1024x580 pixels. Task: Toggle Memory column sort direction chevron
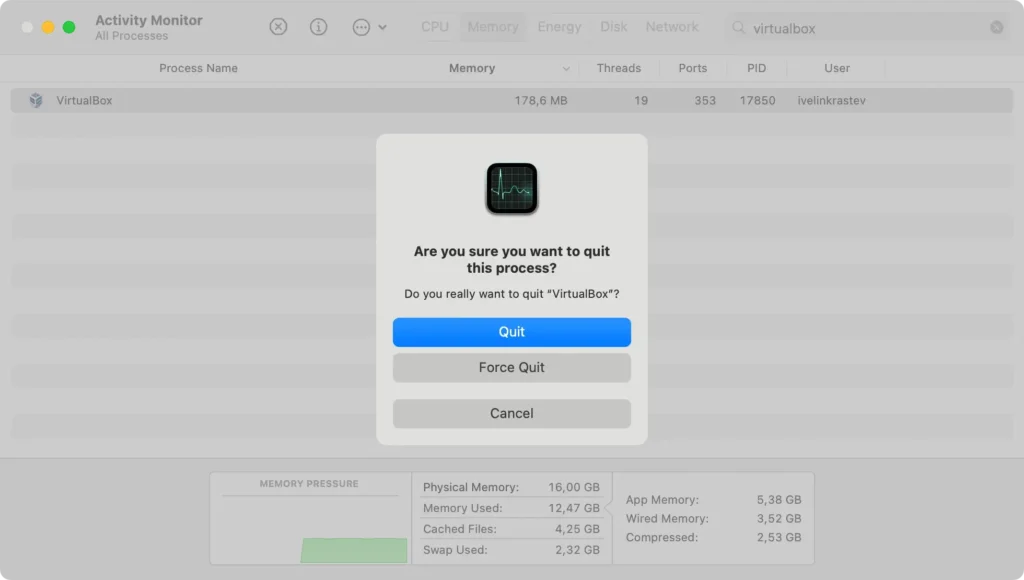[x=566, y=69]
